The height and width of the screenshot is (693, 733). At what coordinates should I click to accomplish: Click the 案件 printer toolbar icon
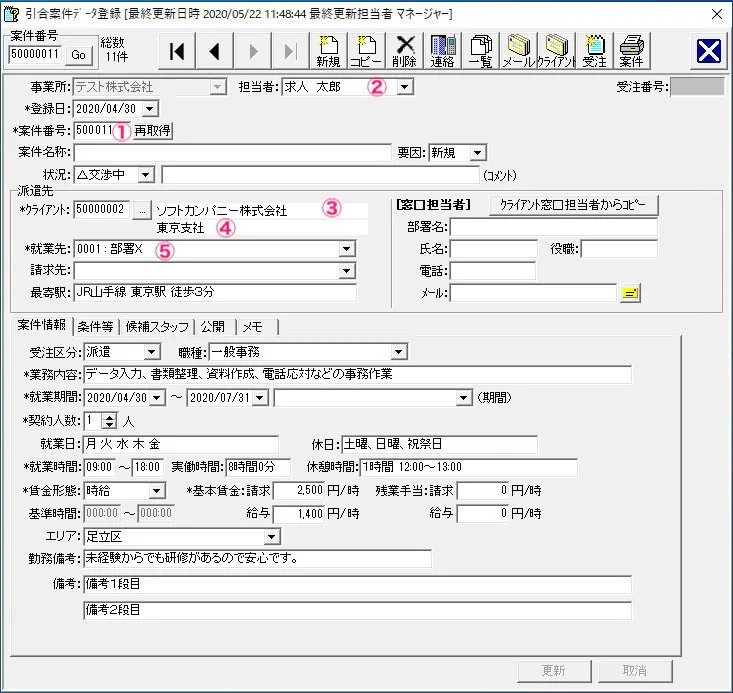pyautogui.click(x=631, y=51)
